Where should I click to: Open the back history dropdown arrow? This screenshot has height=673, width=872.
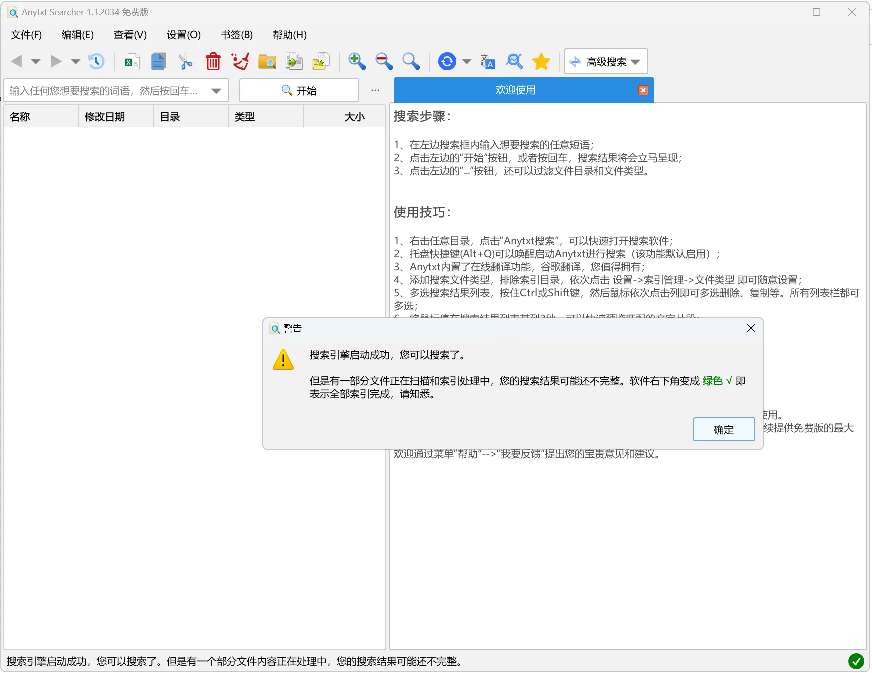pyautogui.click(x=36, y=61)
